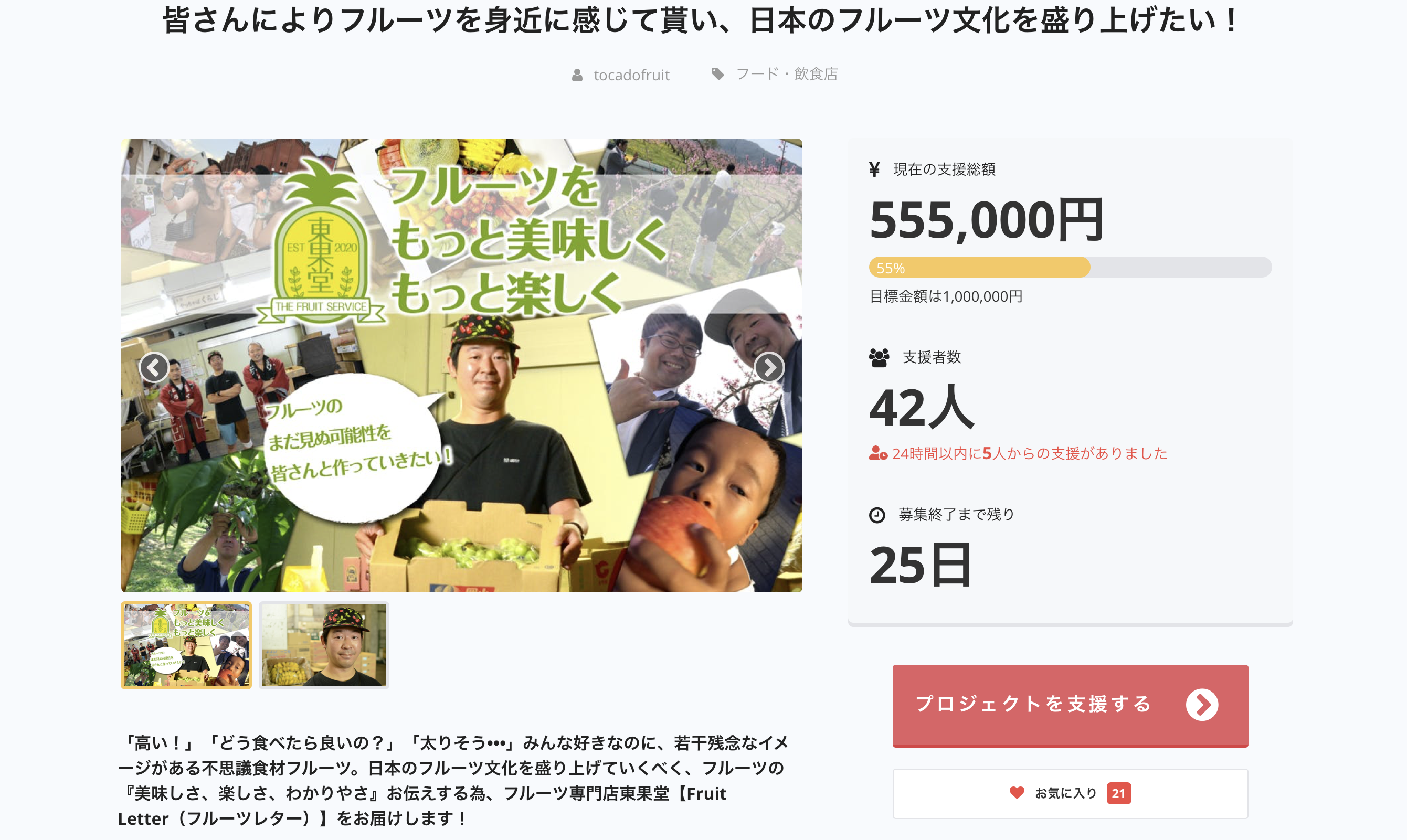
Task: Add project via お気に入り button
Action: tap(1070, 793)
